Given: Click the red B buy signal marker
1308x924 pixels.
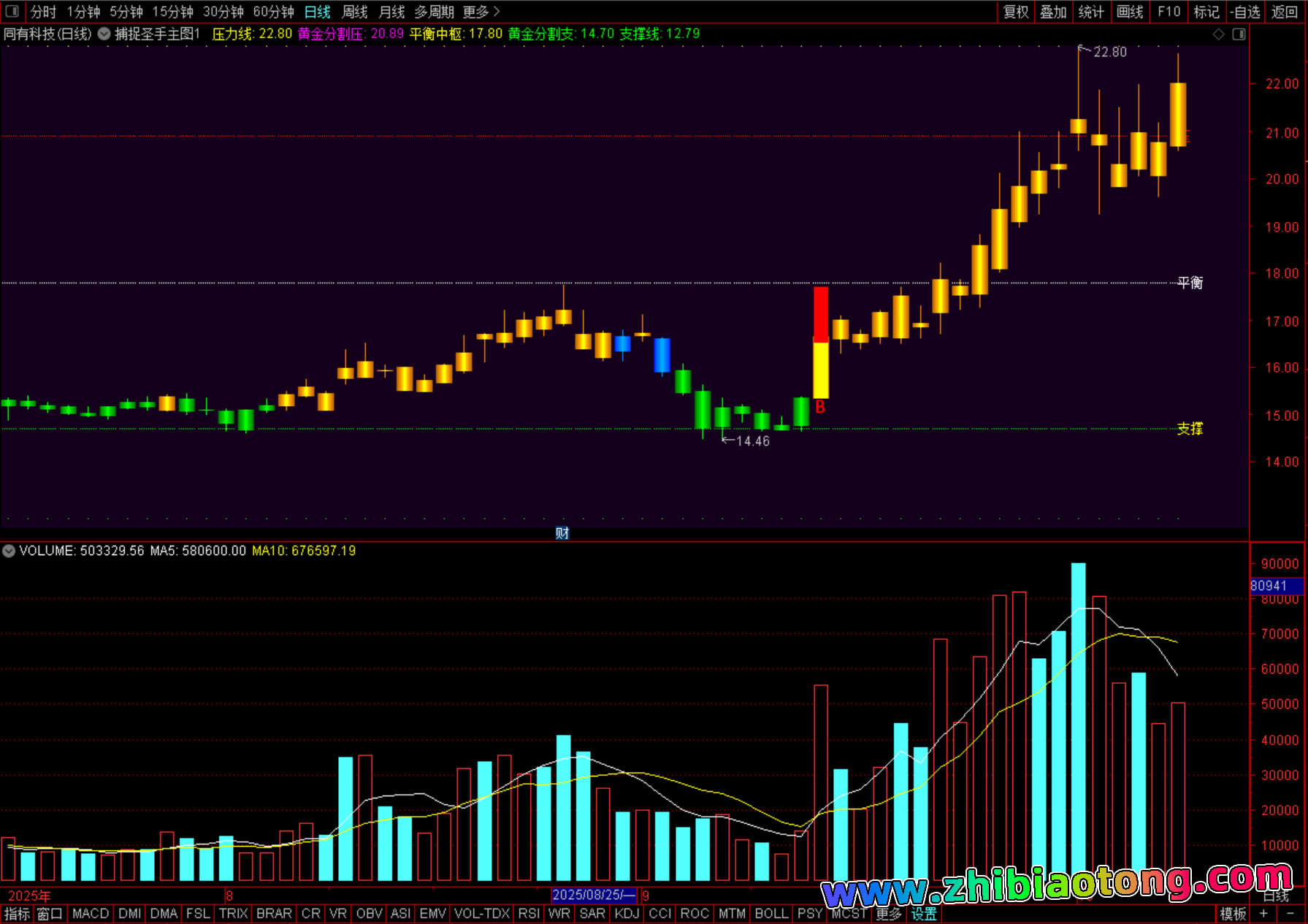Looking at the screenshot, I should click(820, 408).
